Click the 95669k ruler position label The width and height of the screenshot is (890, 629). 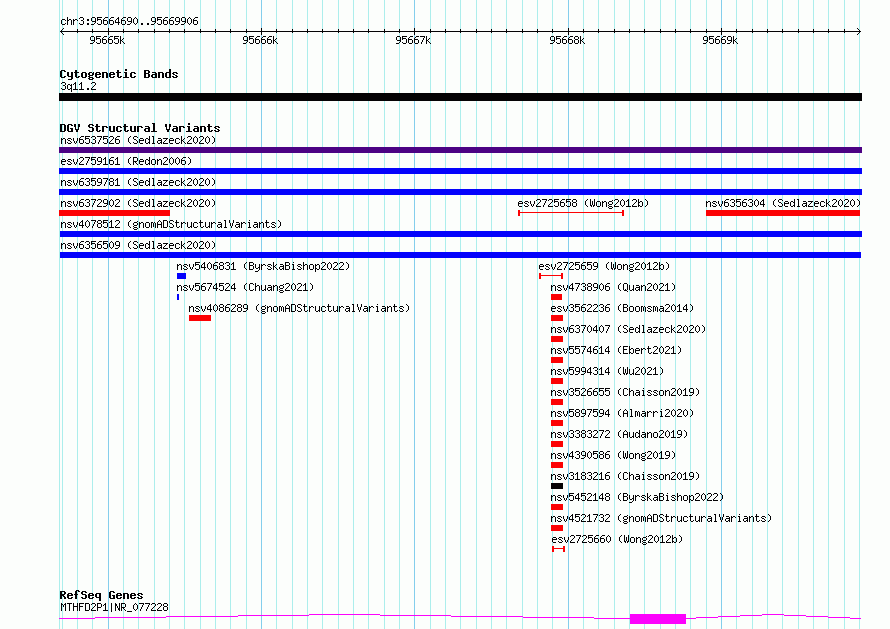(x=720, y=40)
